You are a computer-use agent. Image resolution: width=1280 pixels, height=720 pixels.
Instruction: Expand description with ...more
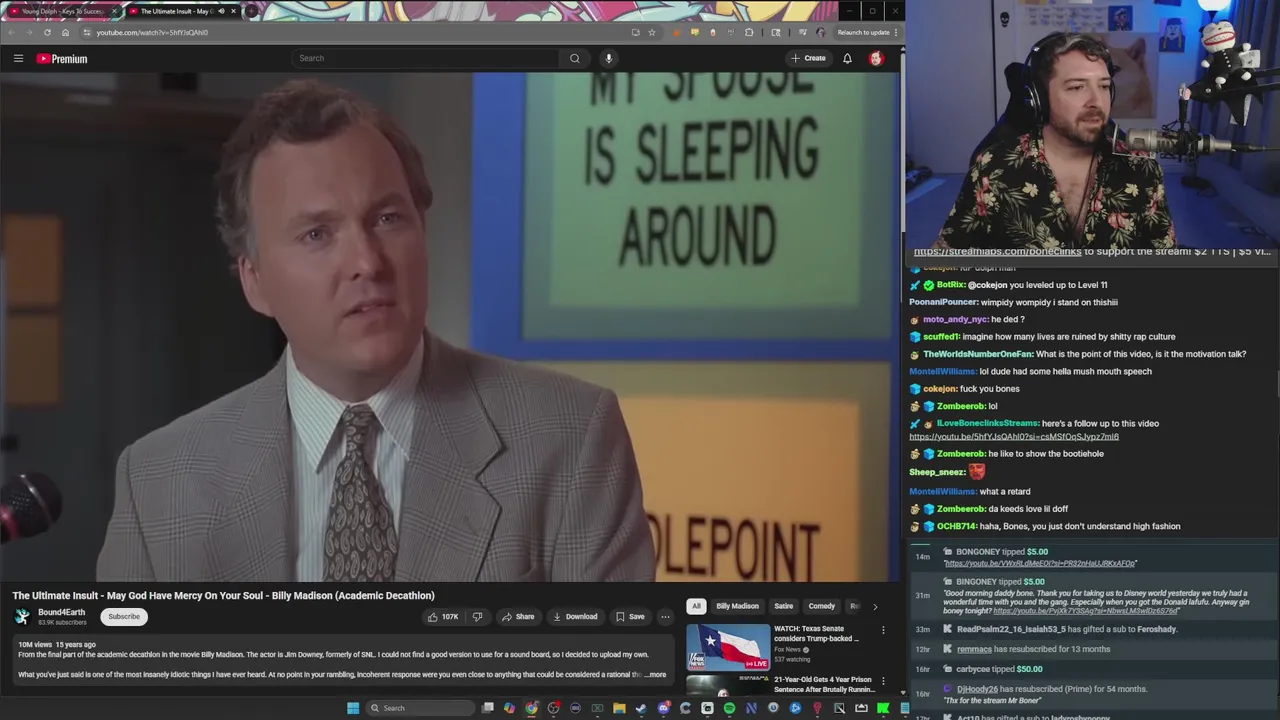[655, 674]
